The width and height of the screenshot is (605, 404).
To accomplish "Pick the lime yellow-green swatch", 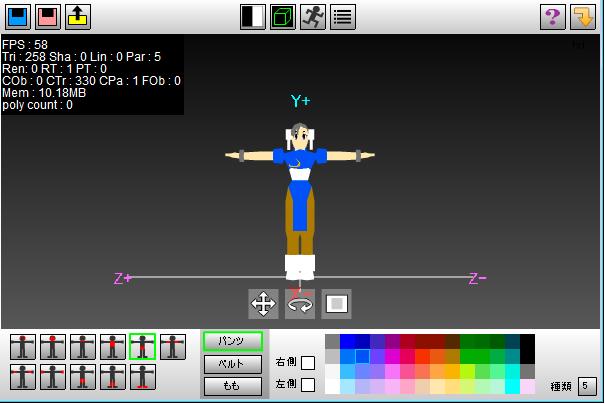I will (467, 372).
